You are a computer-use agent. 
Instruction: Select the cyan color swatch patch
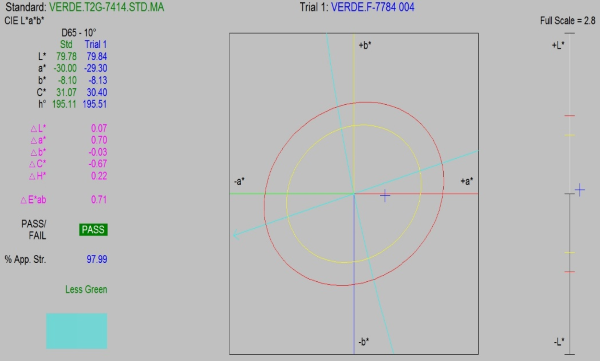77,331
